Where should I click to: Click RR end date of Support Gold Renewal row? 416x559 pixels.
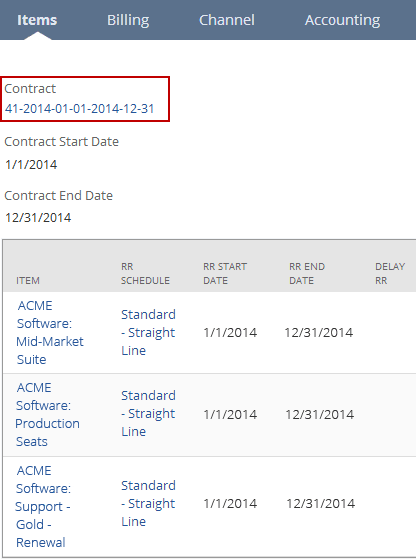(x=321, y=503)
